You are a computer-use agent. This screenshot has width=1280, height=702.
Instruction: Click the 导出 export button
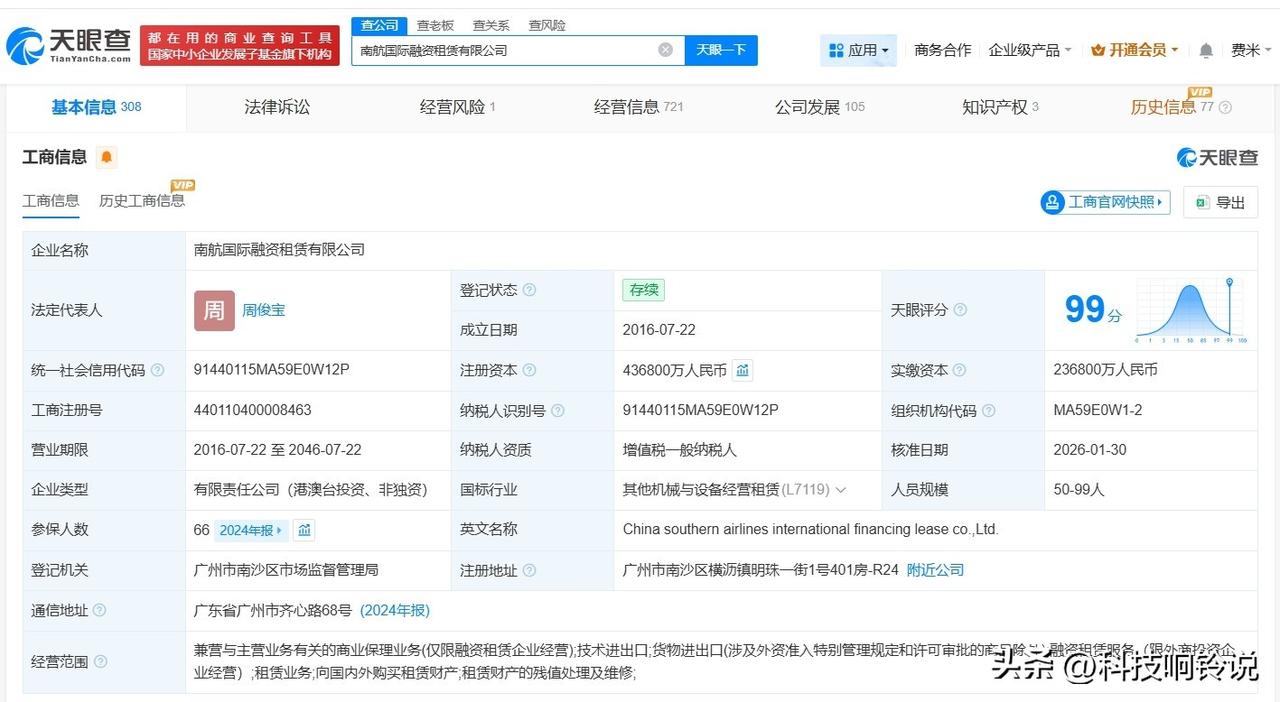(x=1220, y=202)
